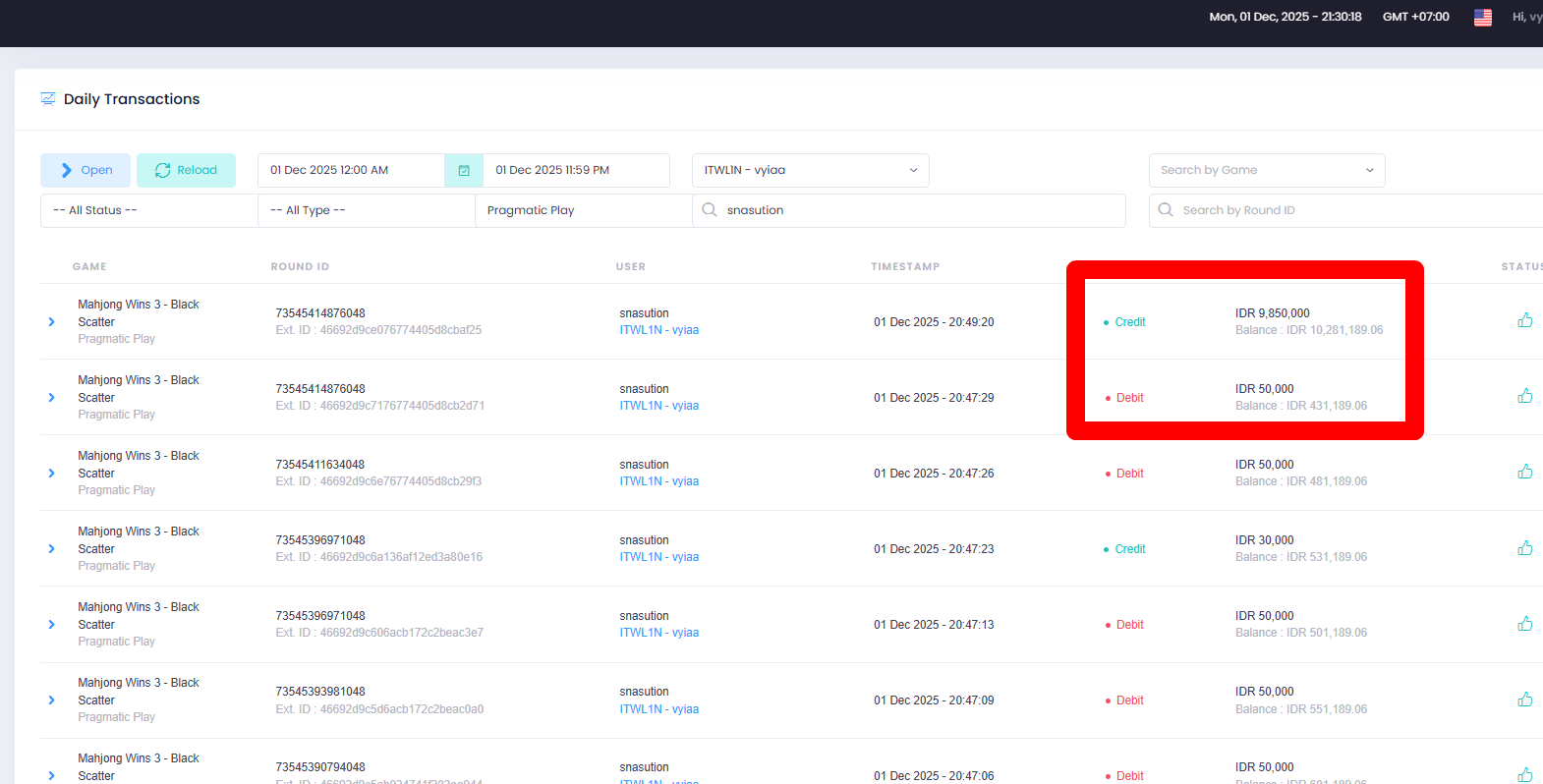Expand the row with timestamp 20:47:13

point(52,625)
